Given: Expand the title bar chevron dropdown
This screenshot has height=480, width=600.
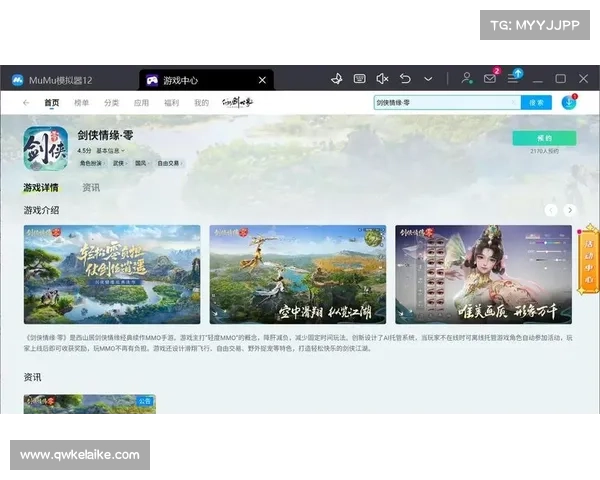Looking at the screenshot, I should (428, 79).
